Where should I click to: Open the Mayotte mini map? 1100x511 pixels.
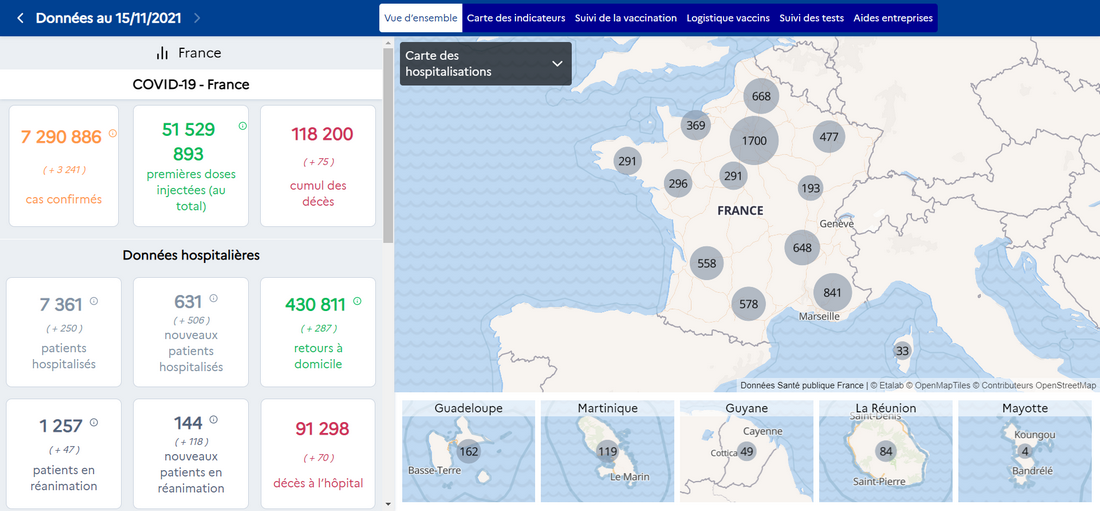[1025, 451]
